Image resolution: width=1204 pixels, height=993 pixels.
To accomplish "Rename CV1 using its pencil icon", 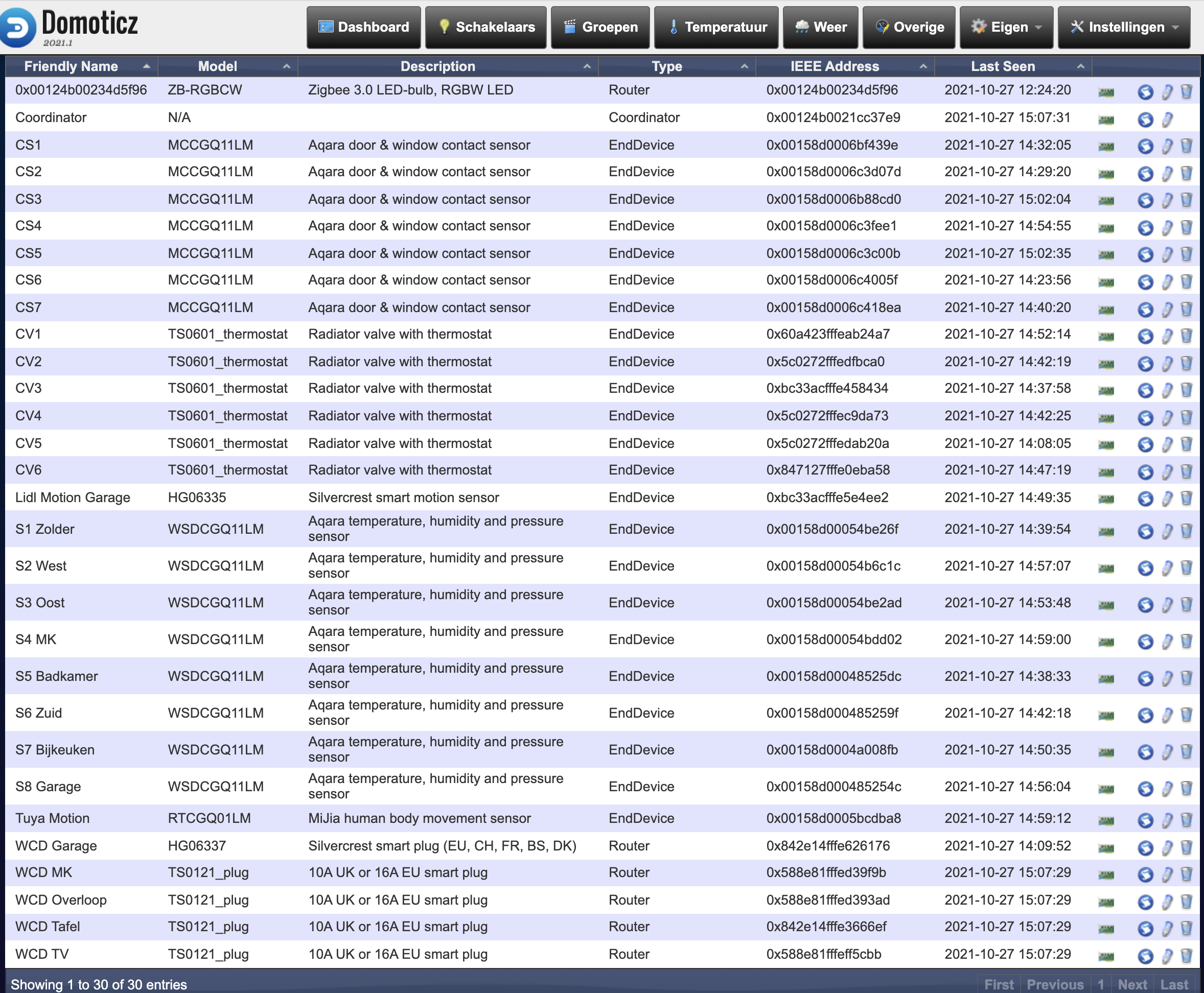I will click(x=1167, y=336).
